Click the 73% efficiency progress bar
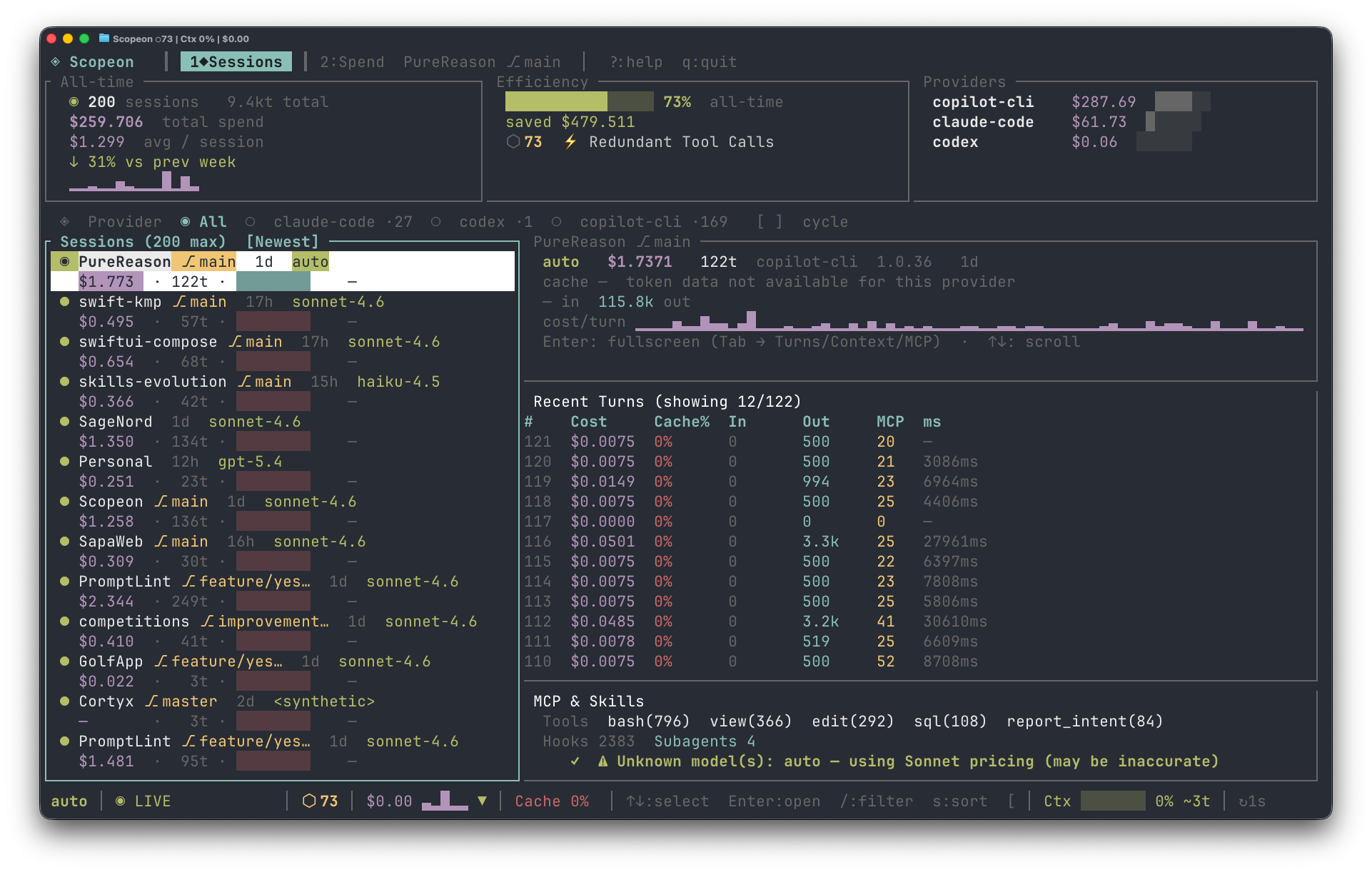This screenshot has width=1372, height=872. tap(579, 101)
